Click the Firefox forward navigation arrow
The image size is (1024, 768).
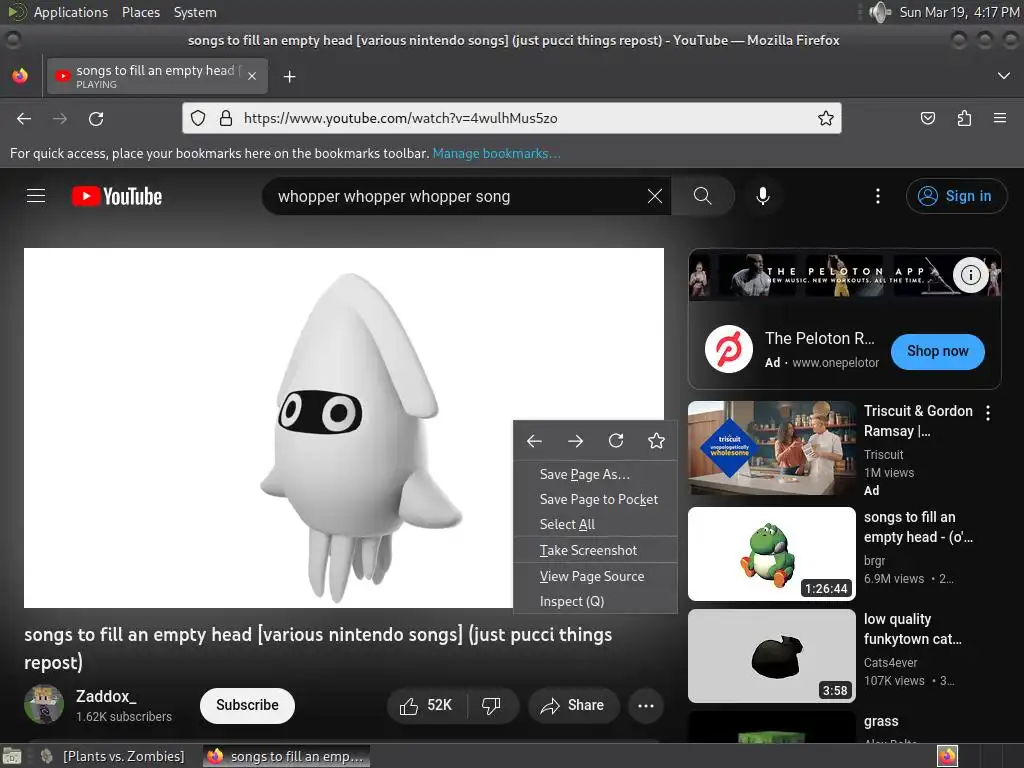(x=59, y=118)
